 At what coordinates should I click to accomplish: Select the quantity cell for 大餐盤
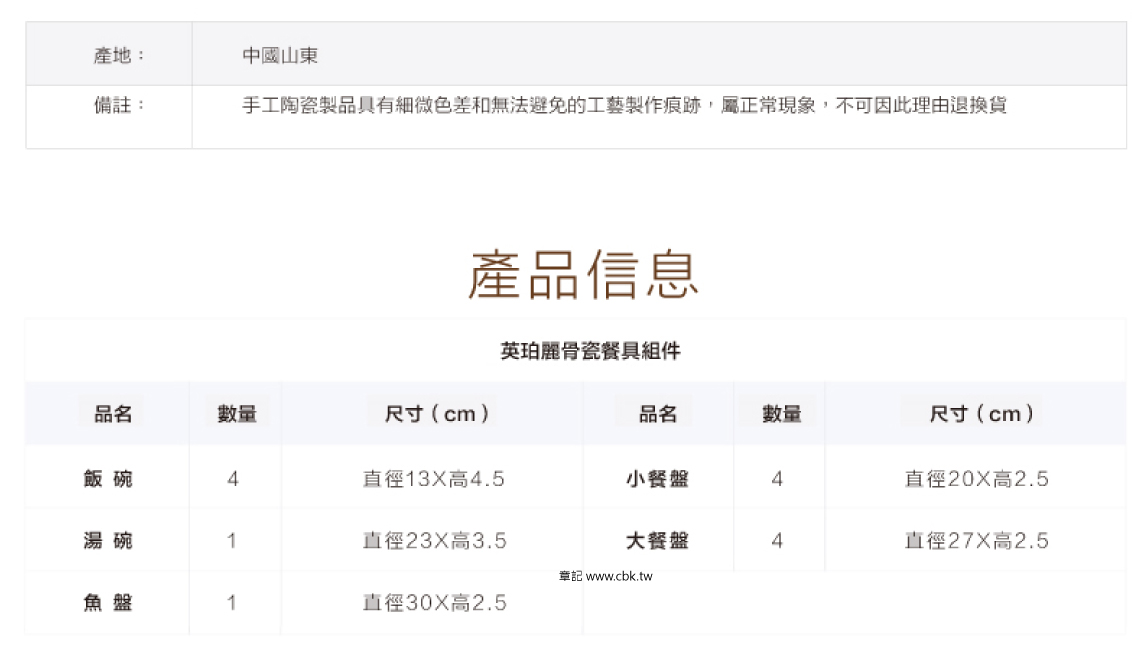(777, 541)
